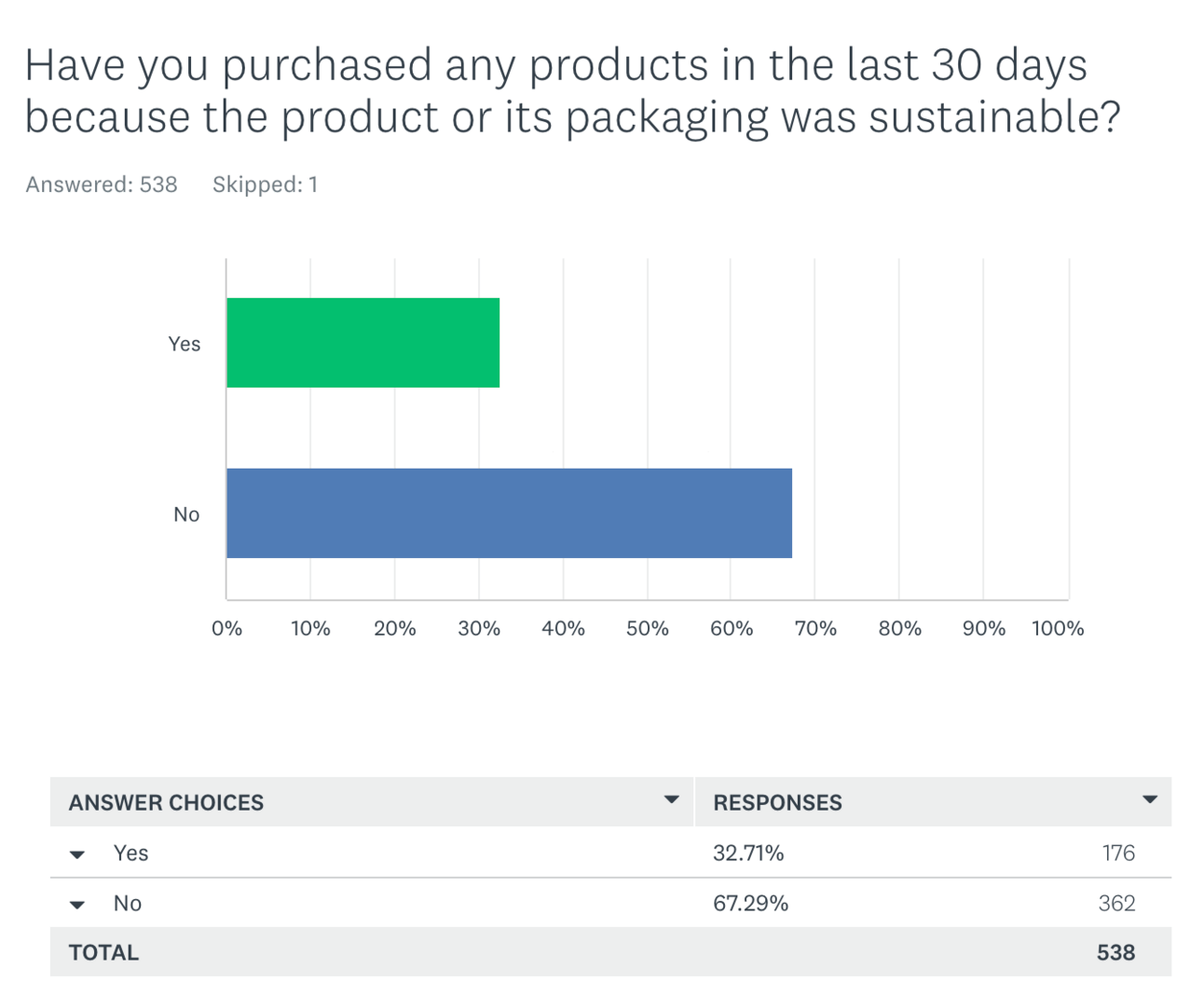This screenshot has width=1204, height=996.
Task: Click the total value 538
Action: (x=1116, y=952)
